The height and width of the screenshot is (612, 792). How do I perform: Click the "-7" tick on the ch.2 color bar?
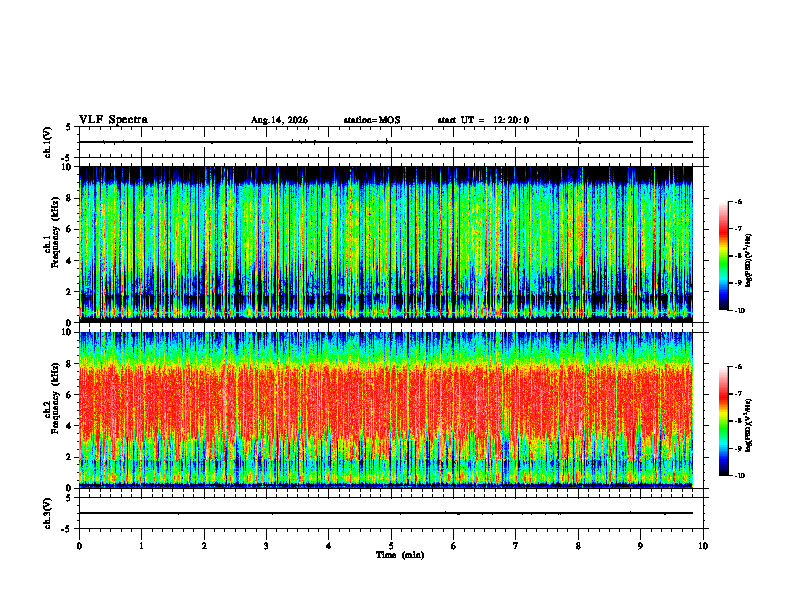(x=739, y=394)
